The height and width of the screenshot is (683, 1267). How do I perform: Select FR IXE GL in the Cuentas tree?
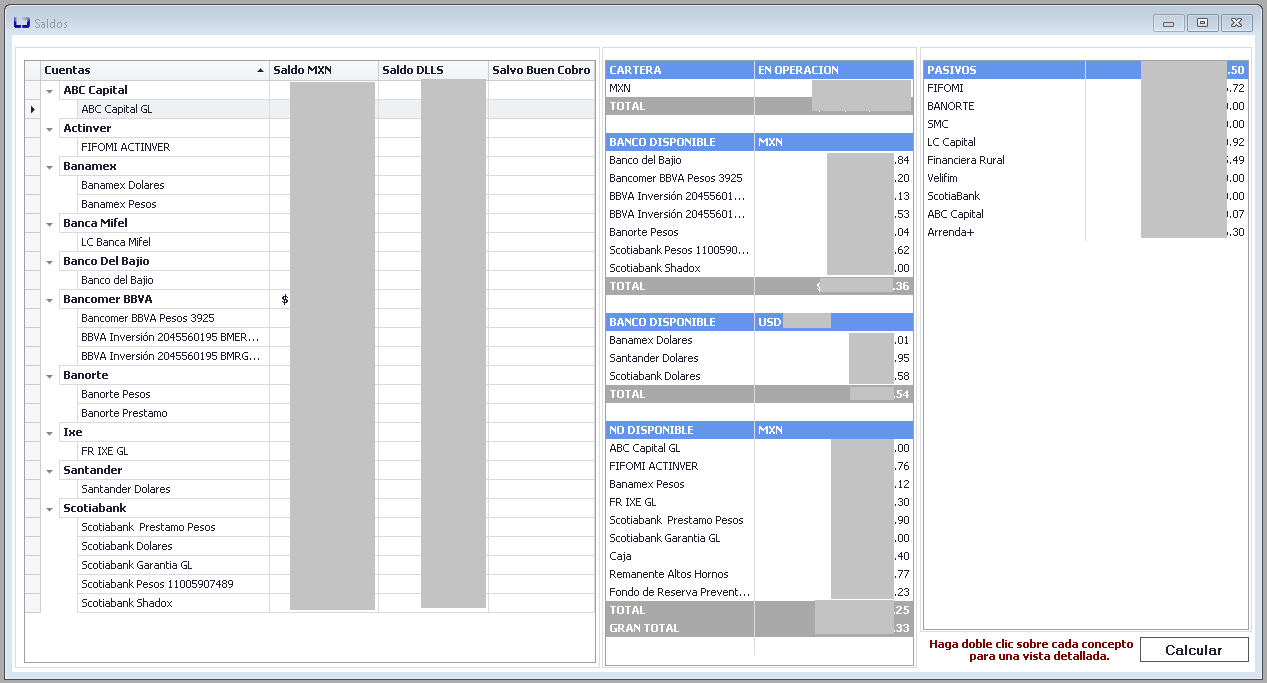pyautogui.click(x=105, y=451)
